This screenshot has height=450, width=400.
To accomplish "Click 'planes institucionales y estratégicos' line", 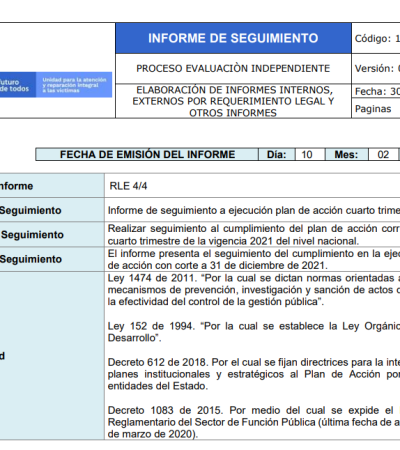I will (x=254, y=374).
